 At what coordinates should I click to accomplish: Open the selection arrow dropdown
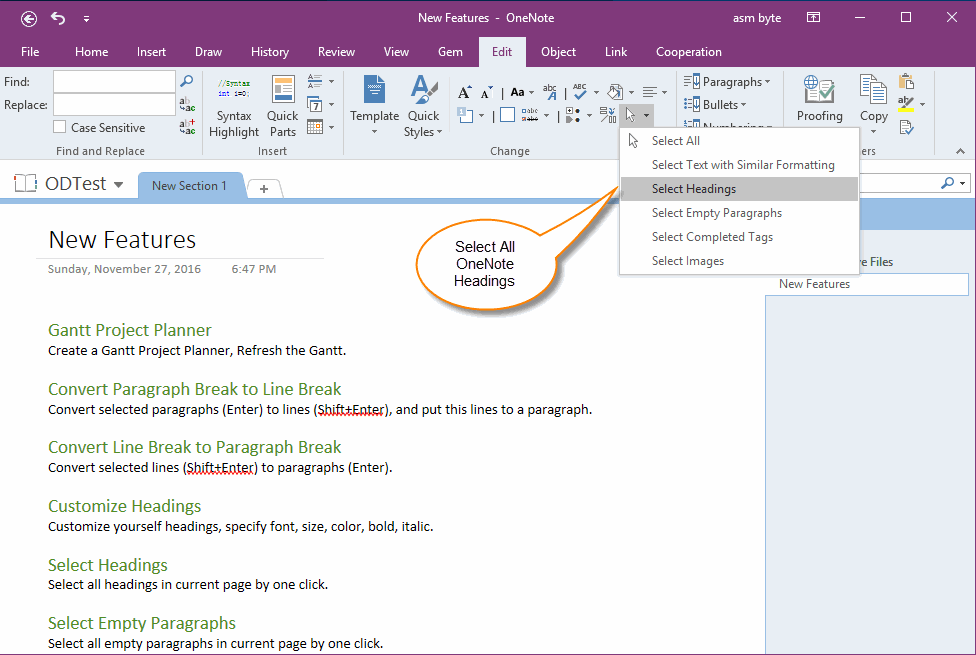pyautogui.click(x=646, y=115)
